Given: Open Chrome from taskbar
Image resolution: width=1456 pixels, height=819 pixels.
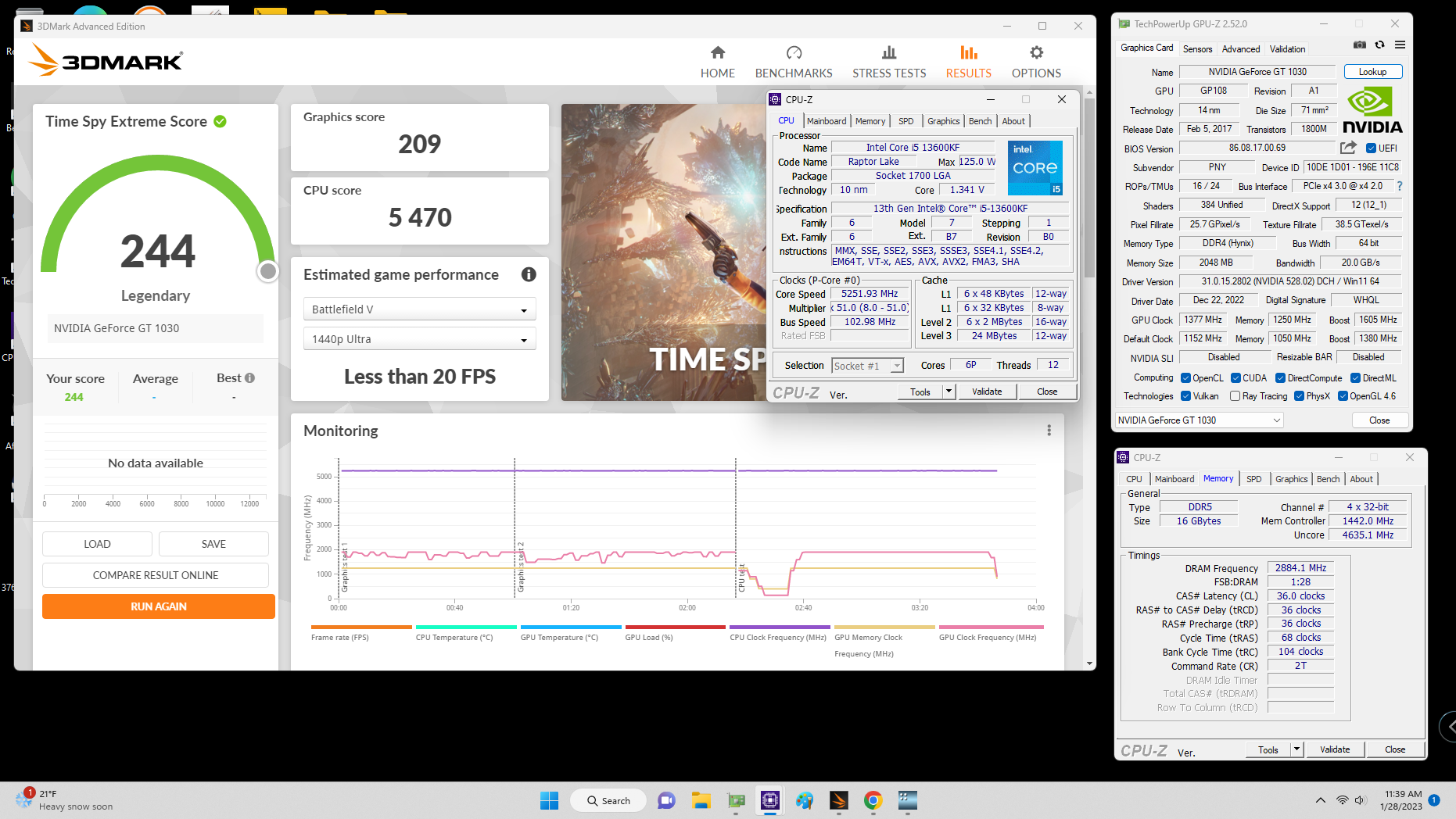Looking at the screenshot, I should tap(873, 800).
